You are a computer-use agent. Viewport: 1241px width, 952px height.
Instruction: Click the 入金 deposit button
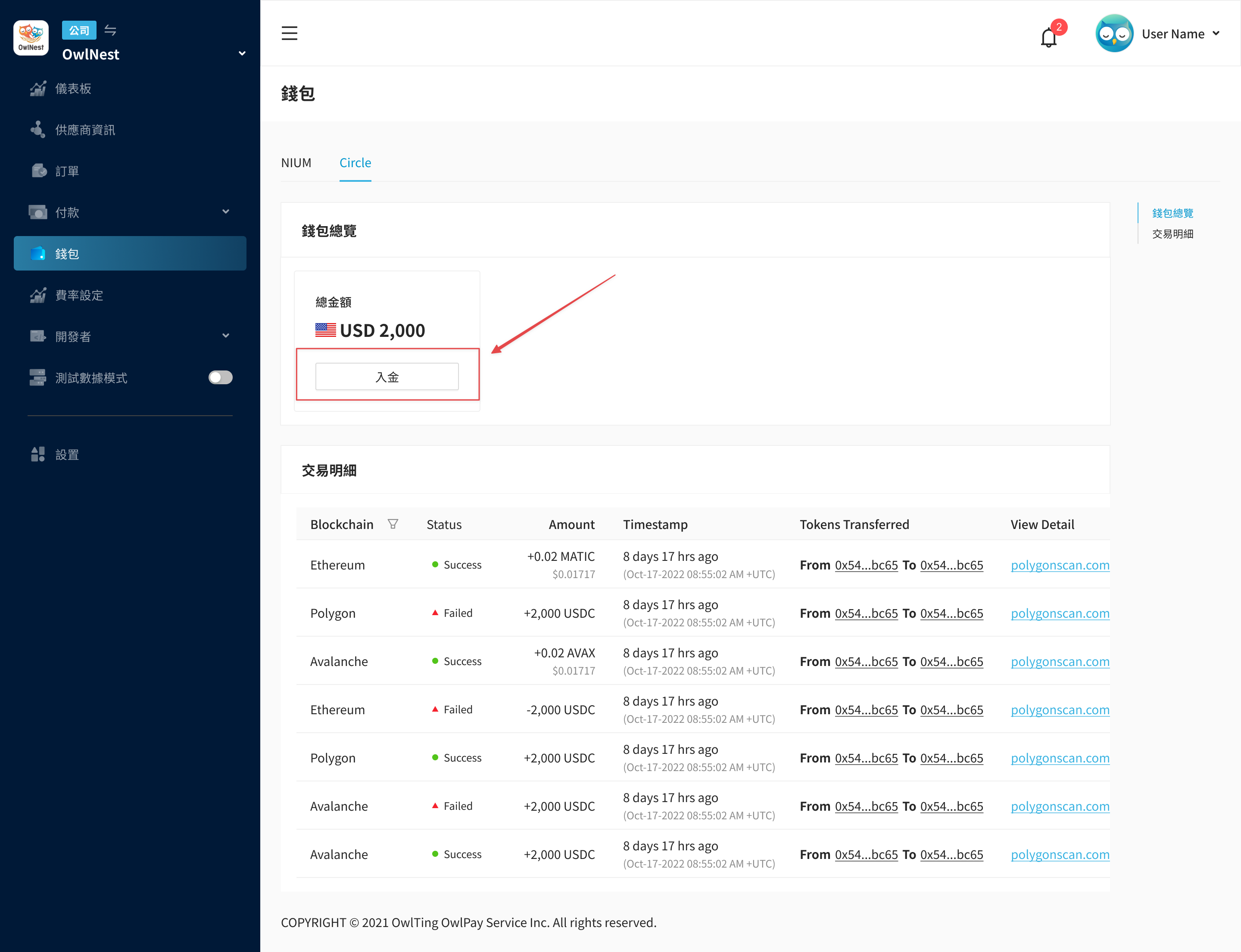tap(387, 377)
